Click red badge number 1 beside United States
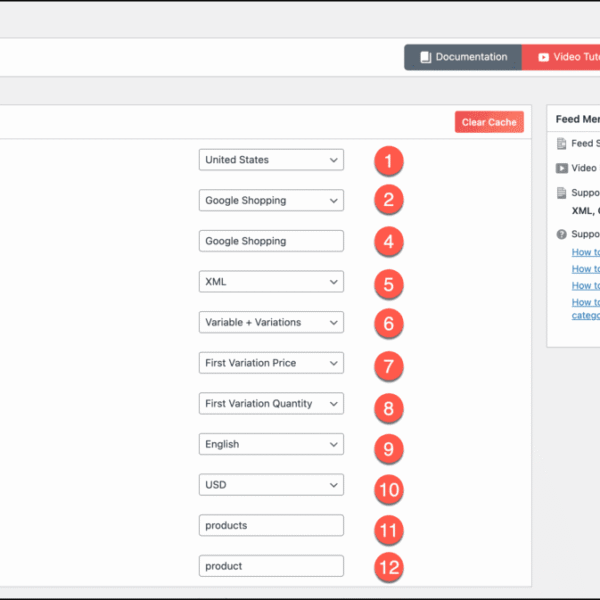 pos(388,160)
